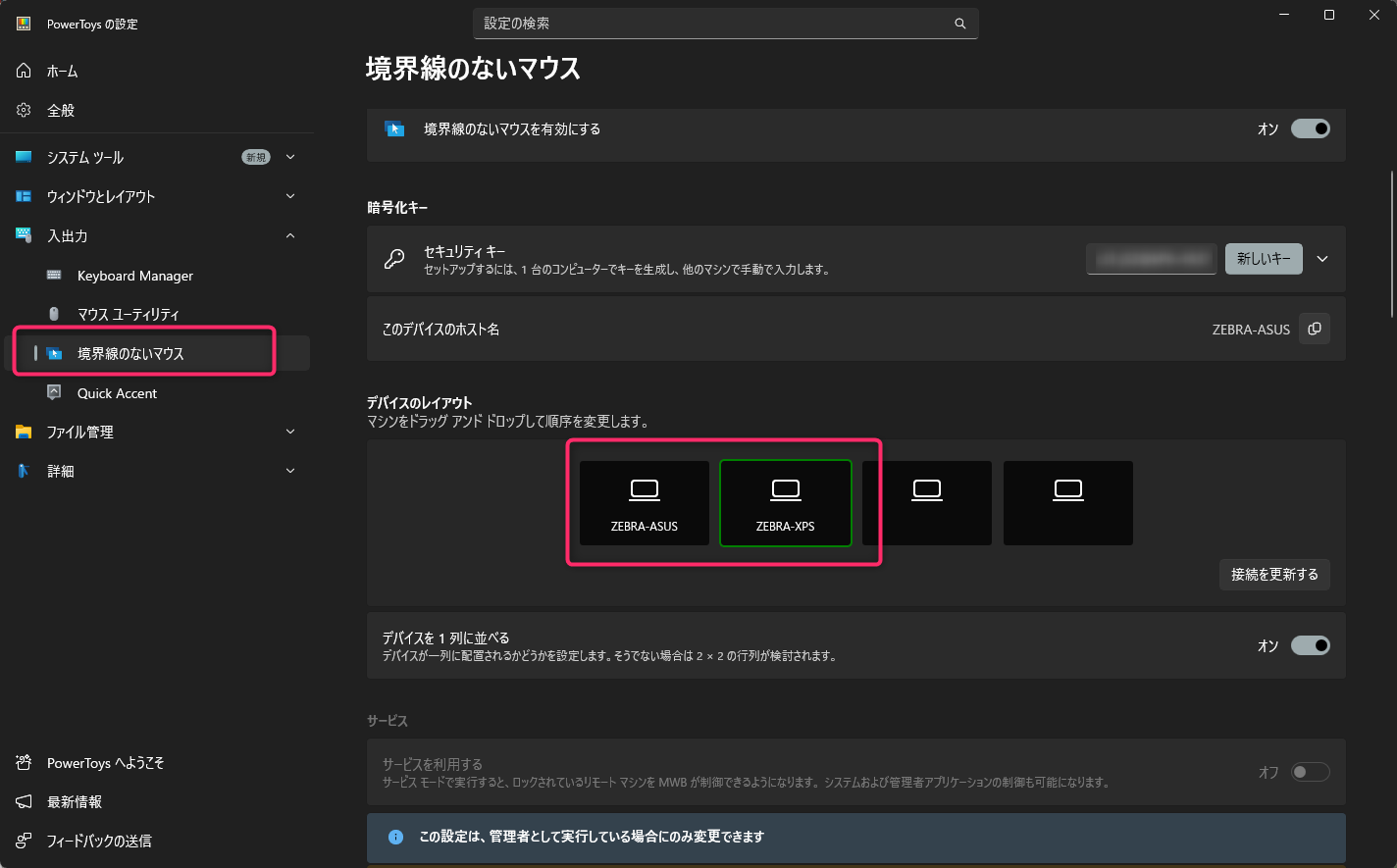Toggle サービスを利用する switch

[x=1310, y=772]
